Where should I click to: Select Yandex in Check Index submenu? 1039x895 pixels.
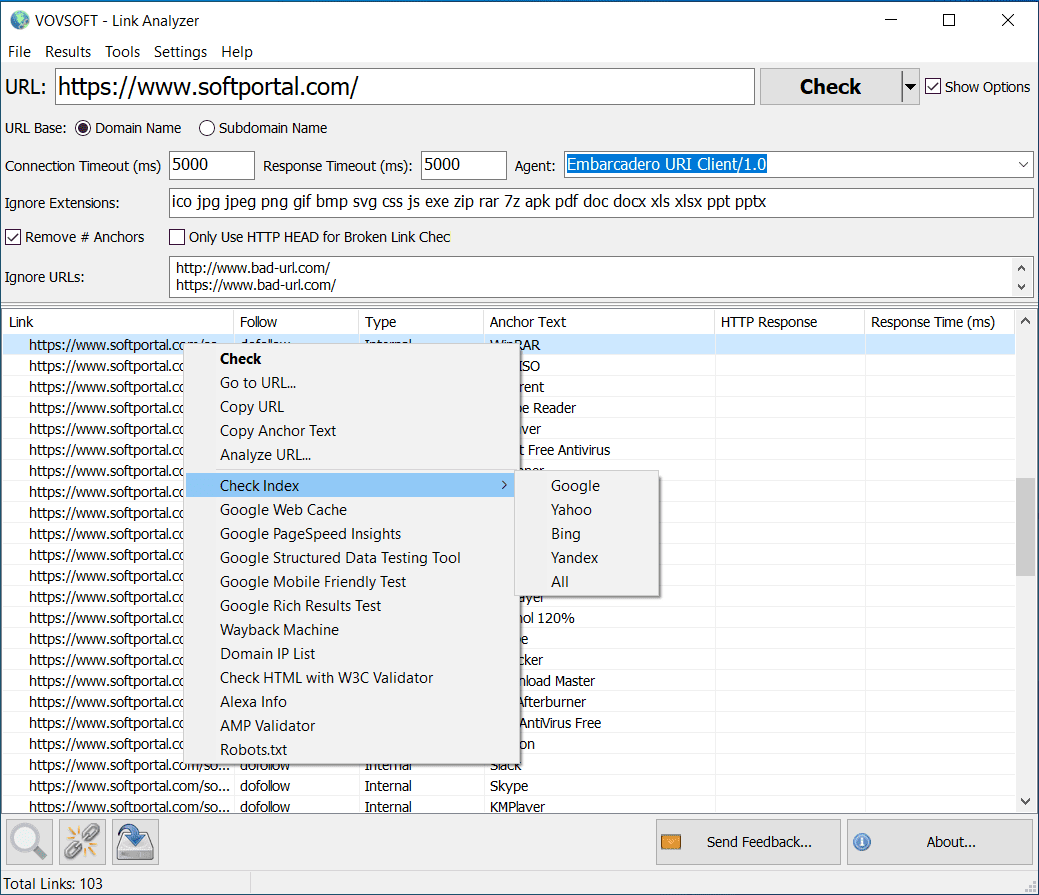(x=587, y=558)
